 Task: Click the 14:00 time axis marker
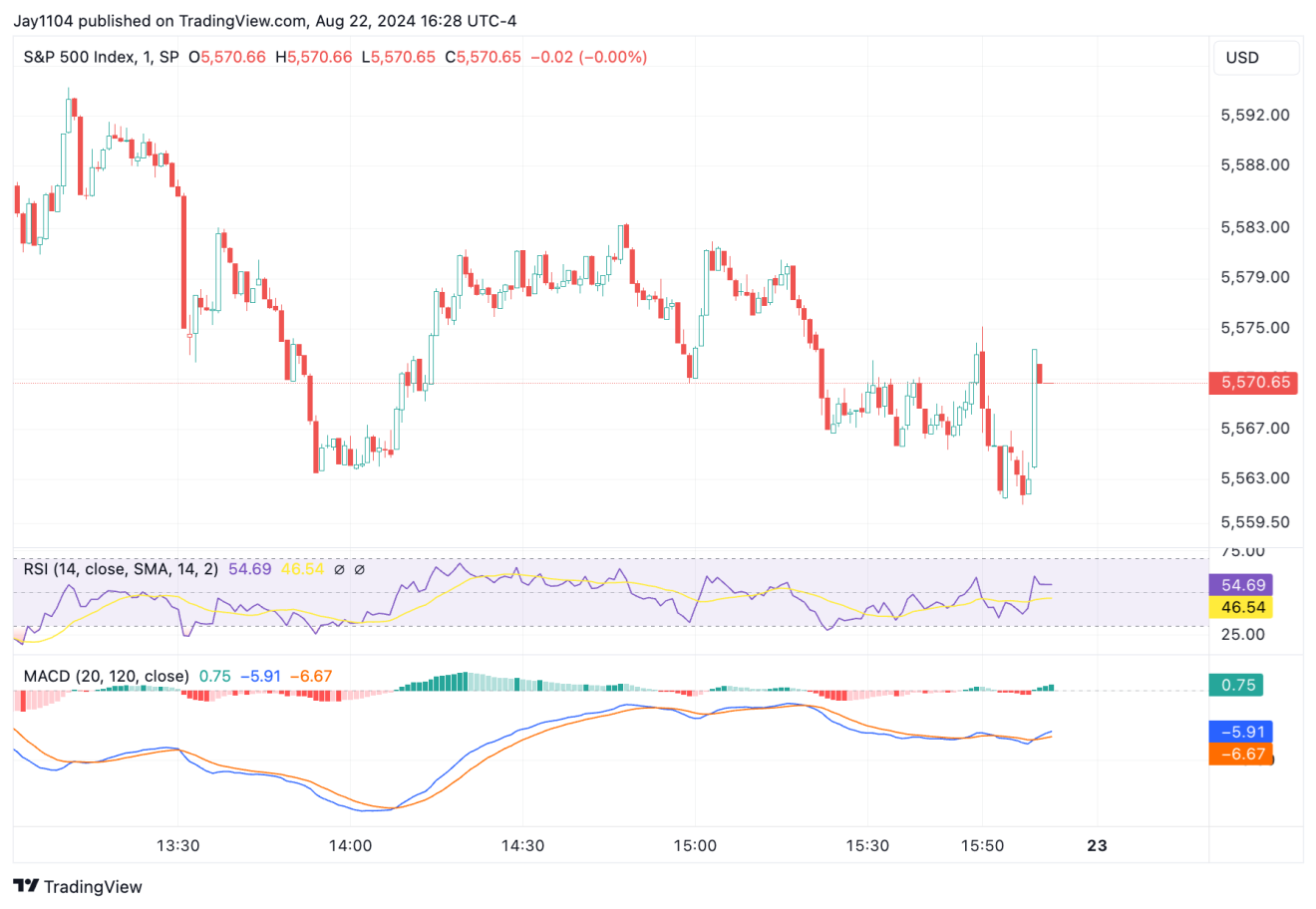[350, 845]
